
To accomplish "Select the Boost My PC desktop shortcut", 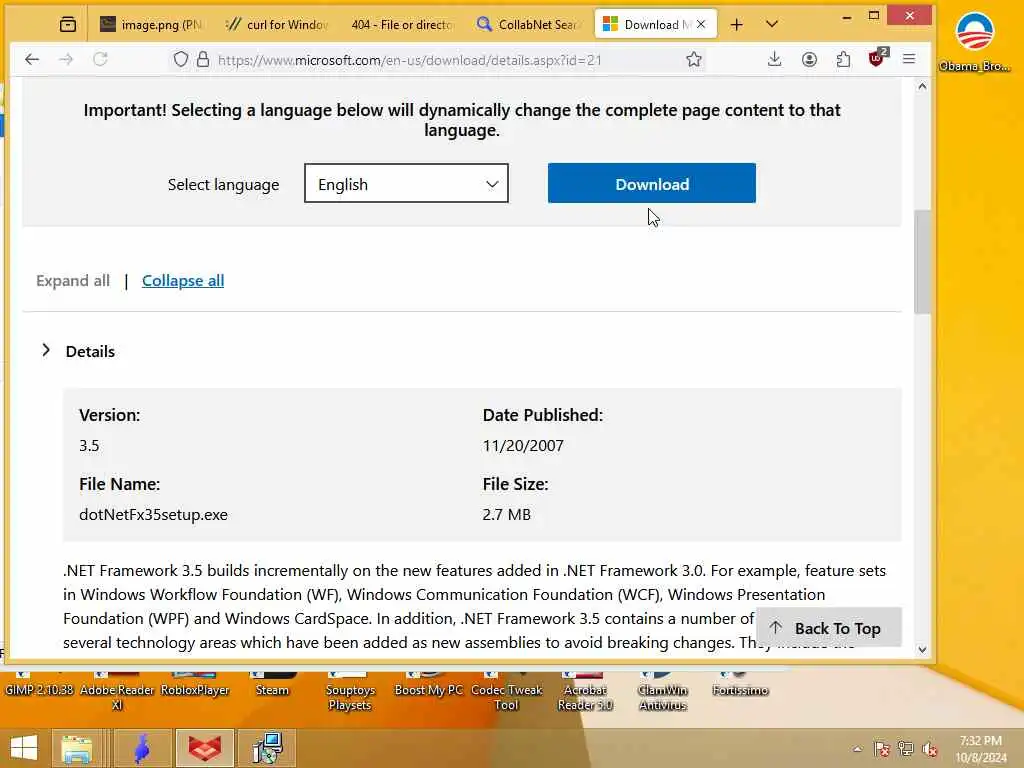I will point(428,684).
